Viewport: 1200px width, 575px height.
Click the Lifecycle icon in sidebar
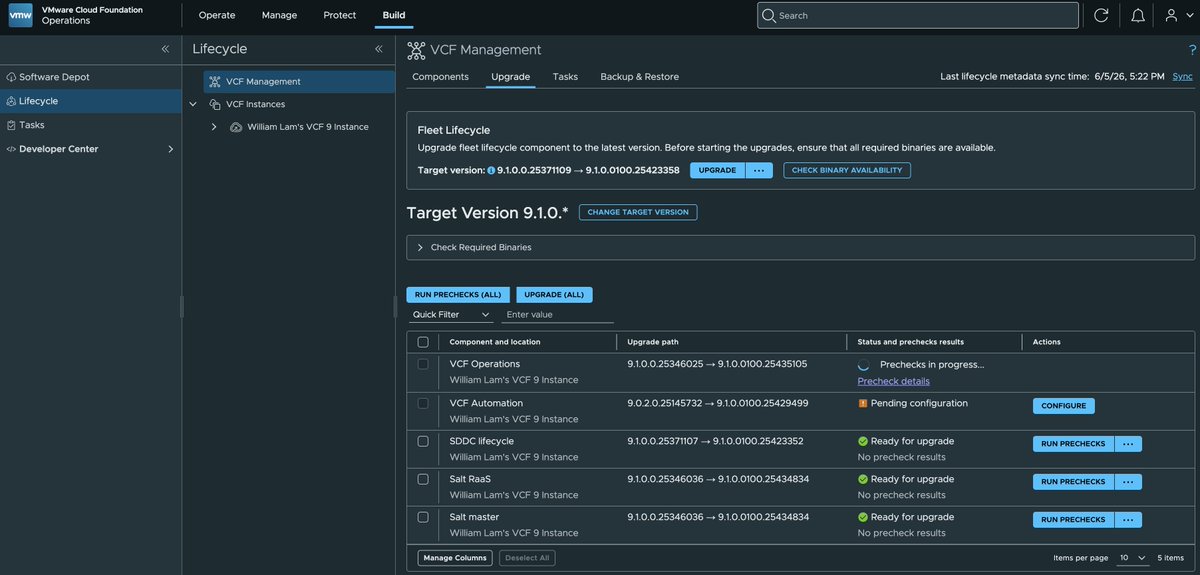(x=11, y=101)
